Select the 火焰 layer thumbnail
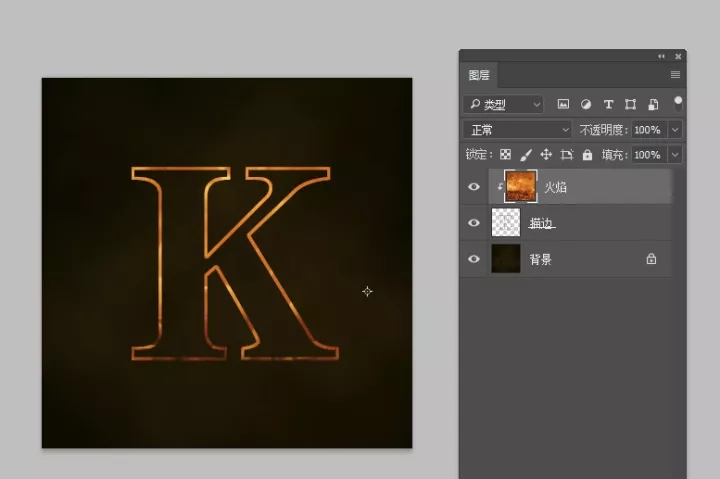 (521, 186)
